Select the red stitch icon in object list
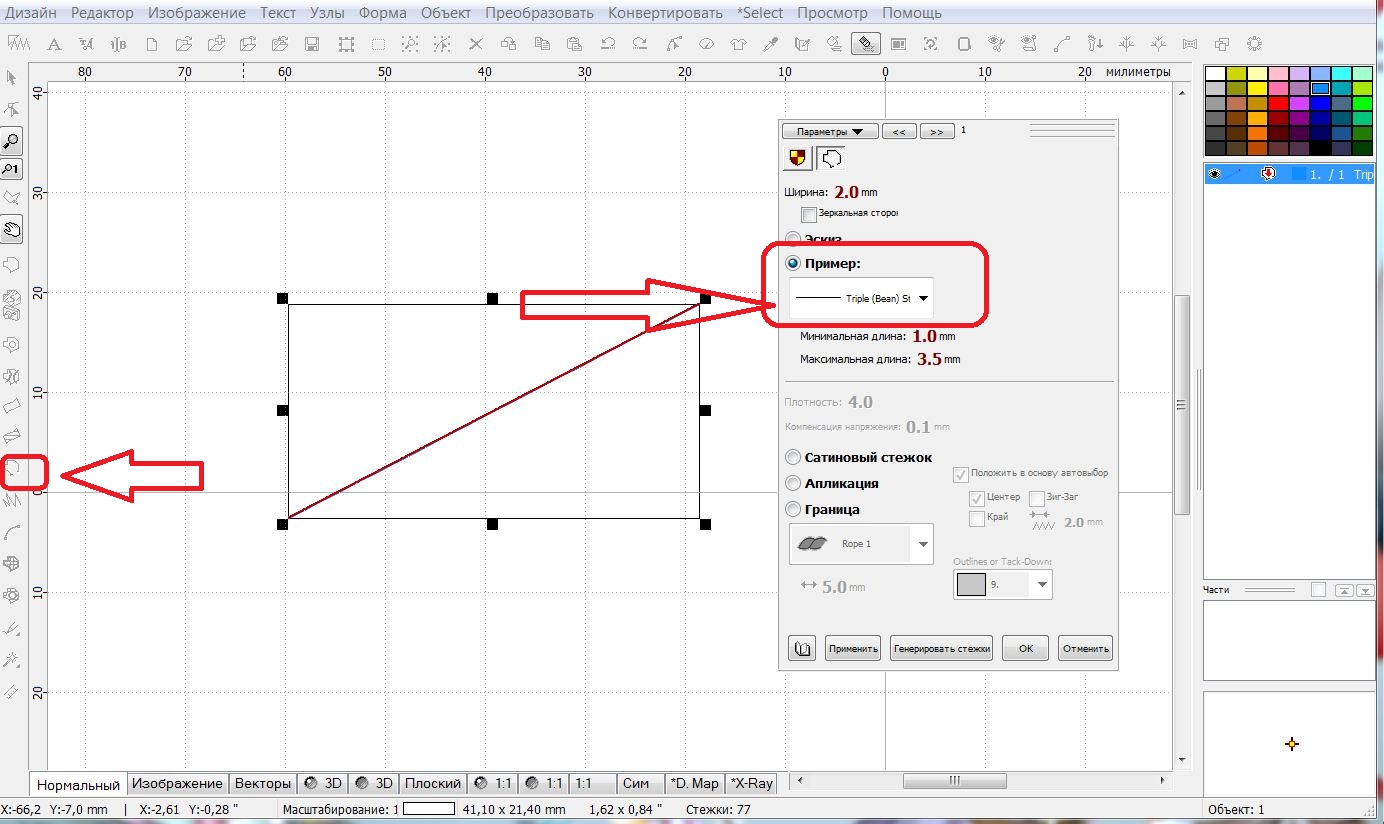The height and width of the screenshot is (824, 1384). point(1268,174)
